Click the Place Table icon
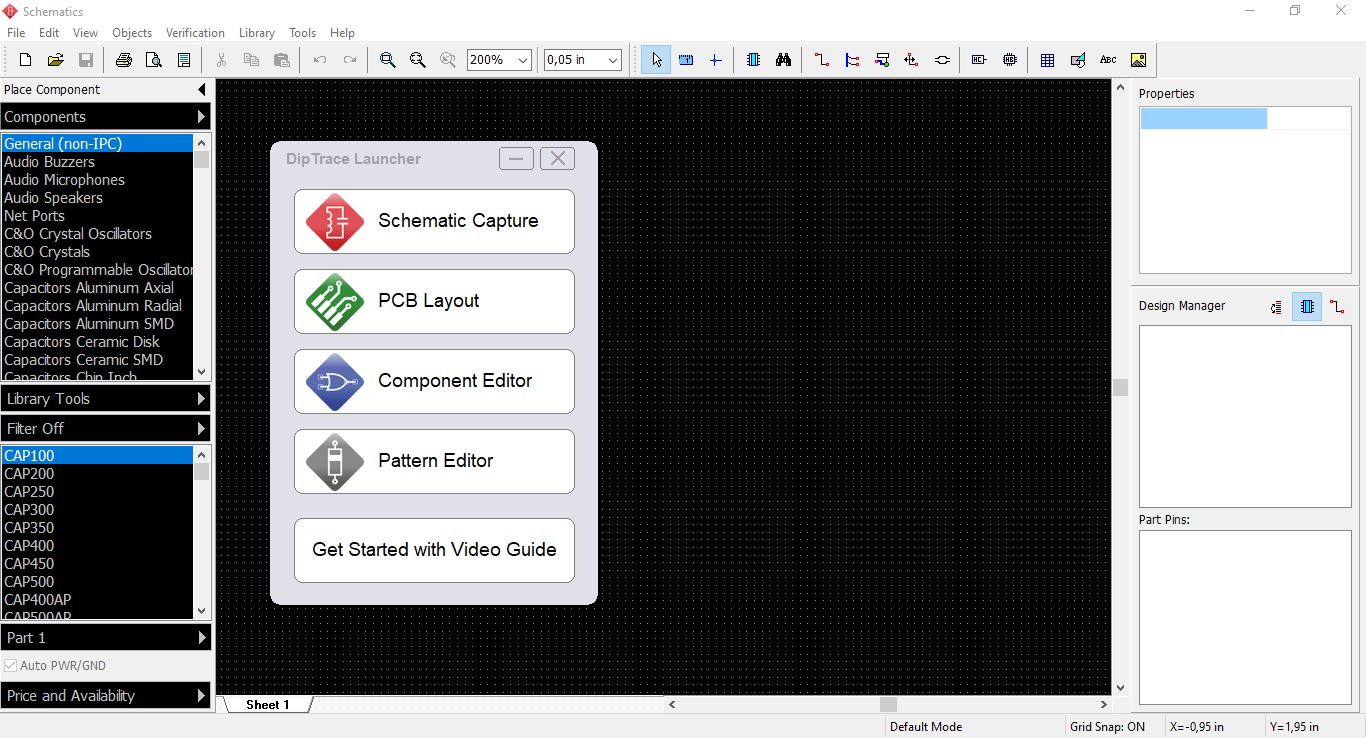 click(1047, 60)
